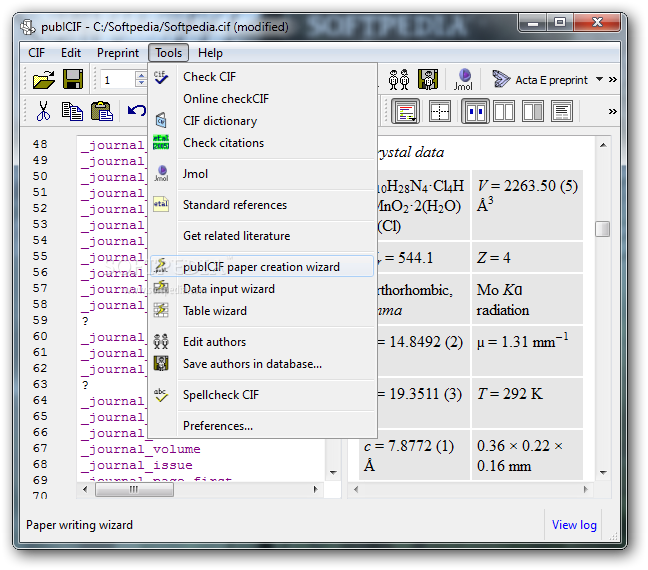Click the Acta E preprint icon

pyautogui.click(x=501, y=79)
